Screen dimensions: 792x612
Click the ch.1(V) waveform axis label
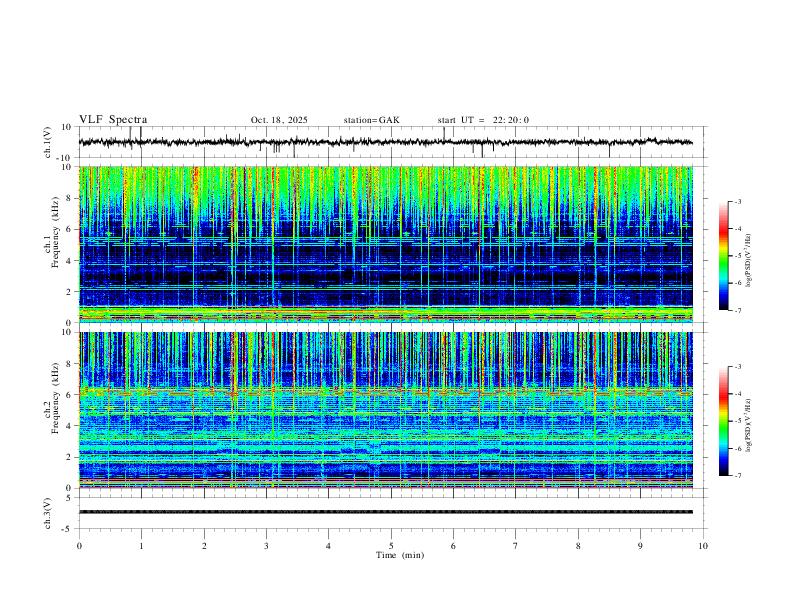click(x=48, y=142)
